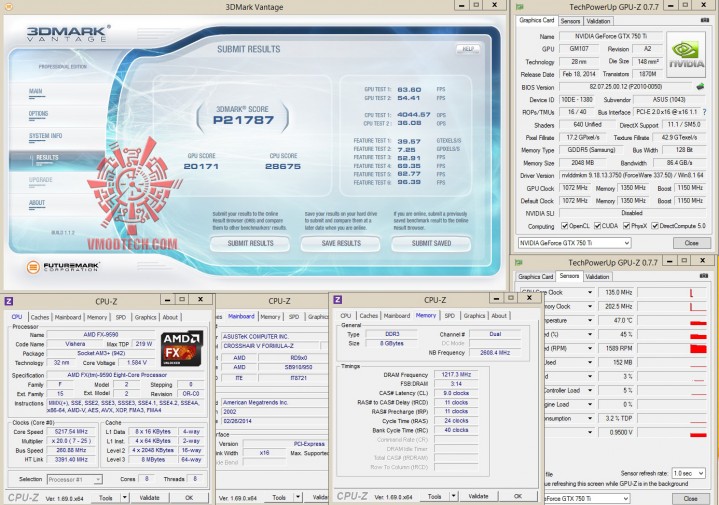Open SPD tab in the CPU-Z Memory window
Viewport: 719px width, 505px height.
point(449,316)
